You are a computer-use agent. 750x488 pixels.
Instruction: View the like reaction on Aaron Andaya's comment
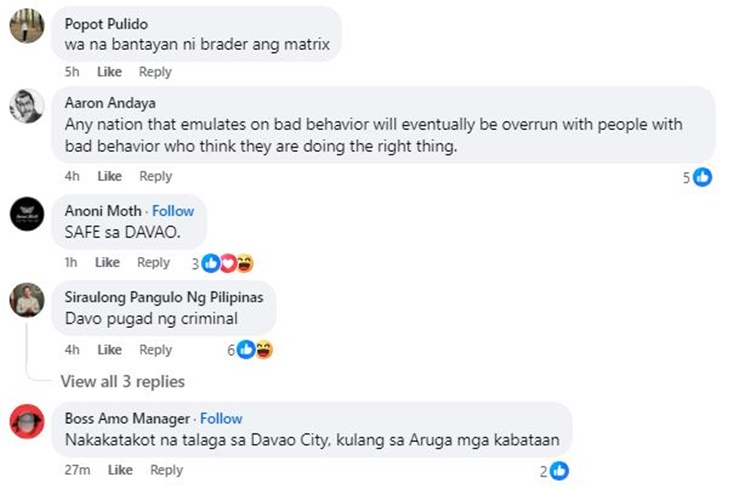pos(702,177)
